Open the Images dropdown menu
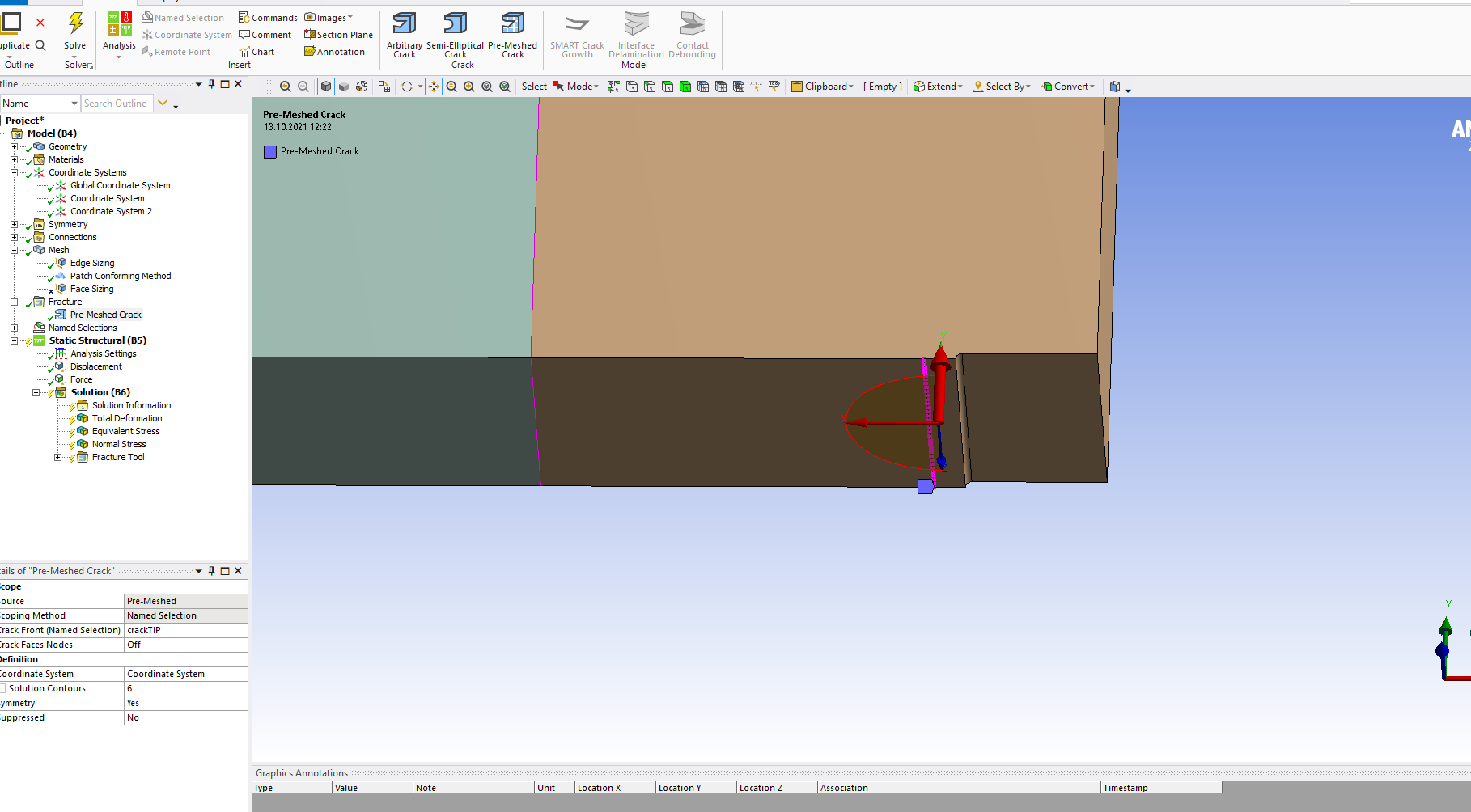Image resolution: width=1471 pixels, height=812 pixels. (329, 18)
